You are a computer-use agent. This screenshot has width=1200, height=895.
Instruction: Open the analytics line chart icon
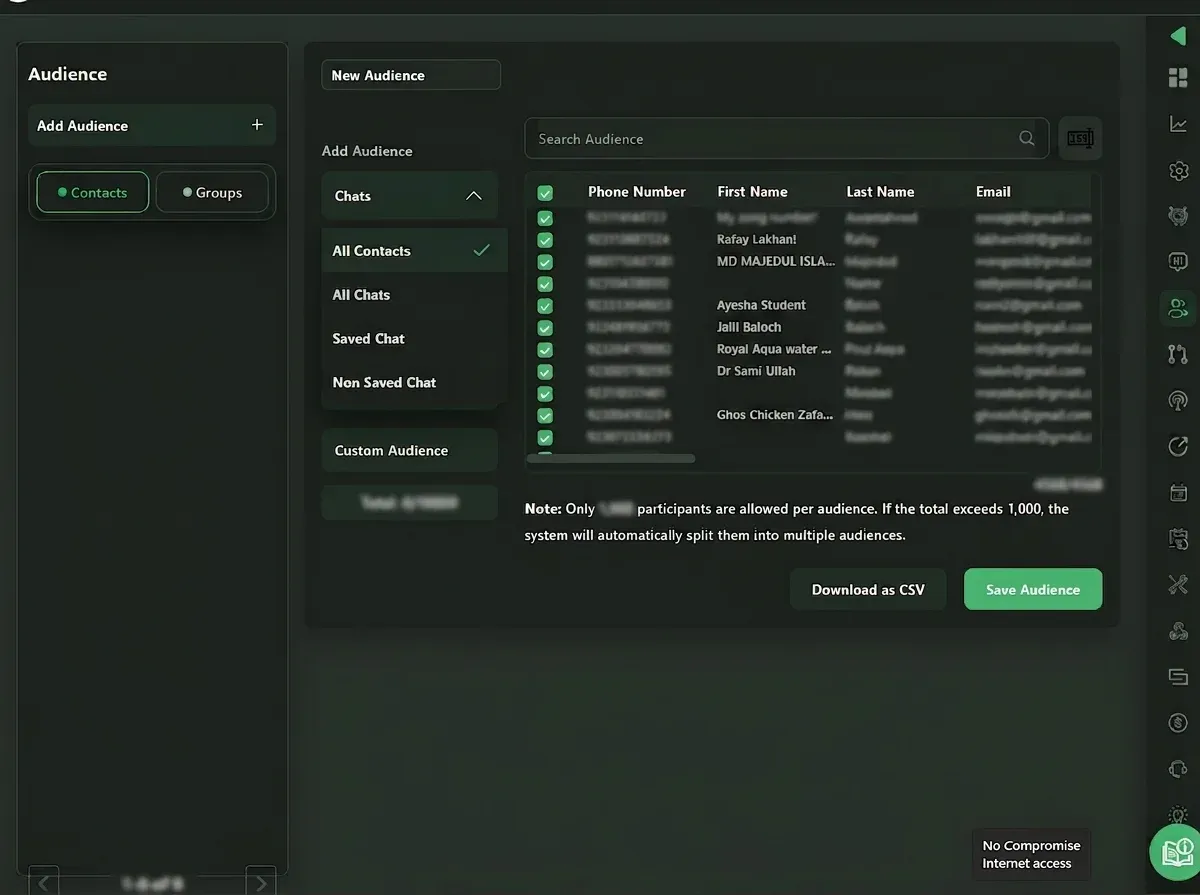tap(1178, 124)
